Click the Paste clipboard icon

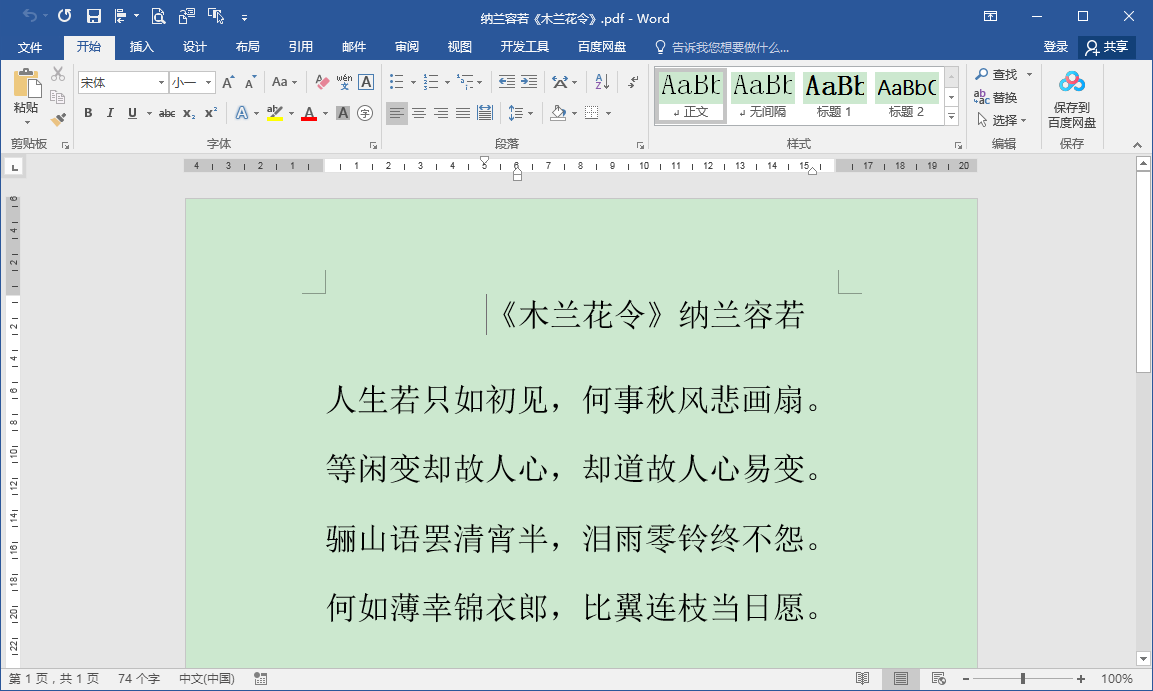tap(27, 83)
